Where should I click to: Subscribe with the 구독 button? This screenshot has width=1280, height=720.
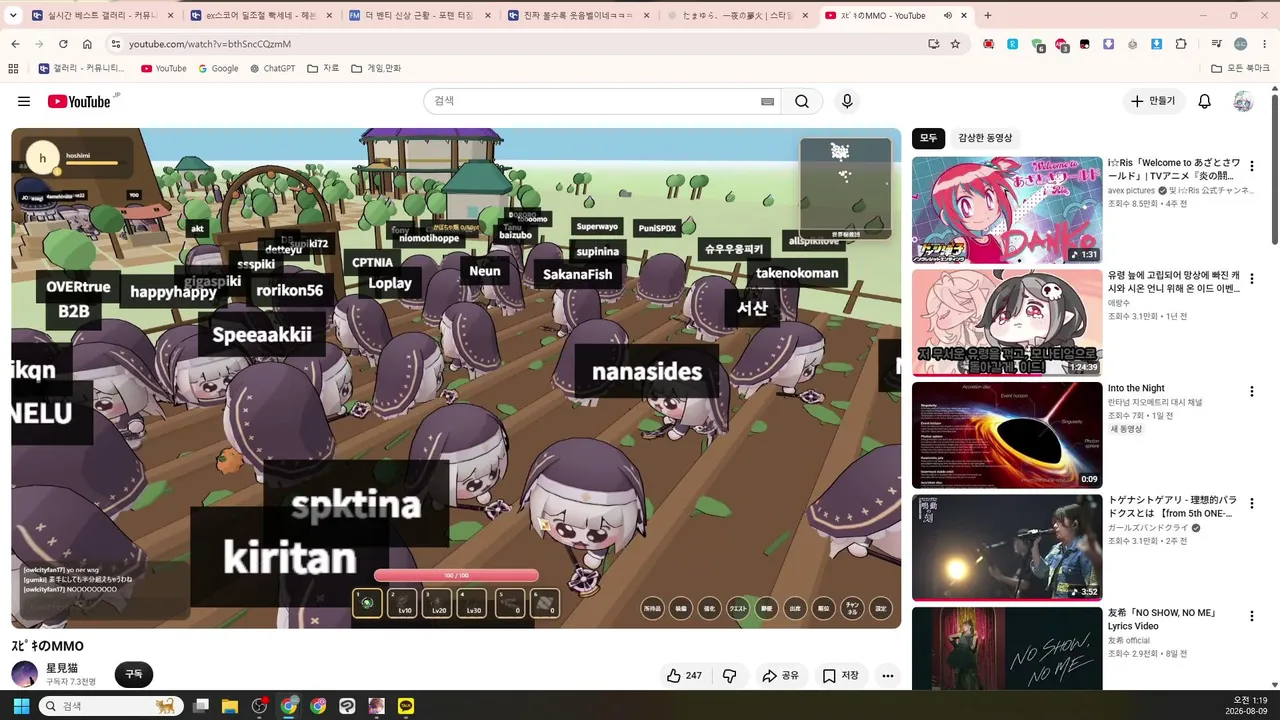[133, 674]
